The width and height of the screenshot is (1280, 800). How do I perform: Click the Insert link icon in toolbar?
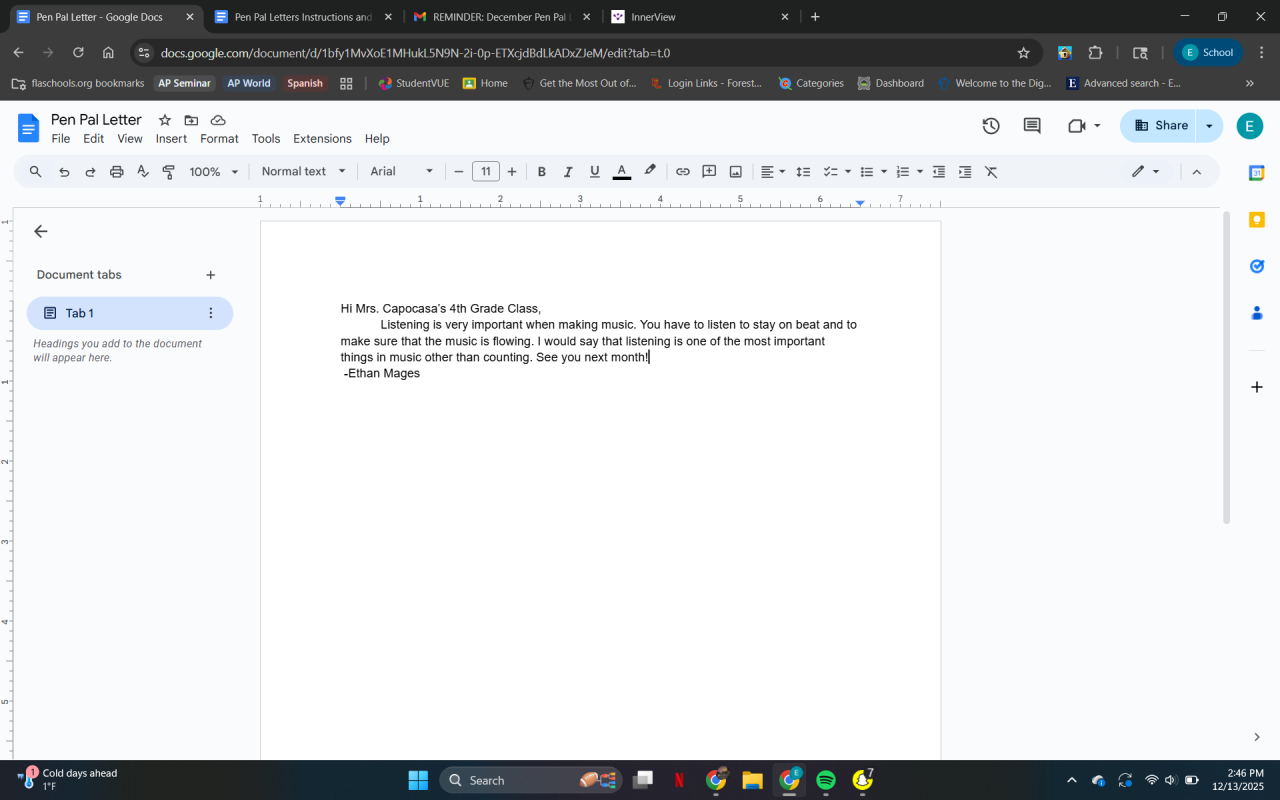coord(683,172)
